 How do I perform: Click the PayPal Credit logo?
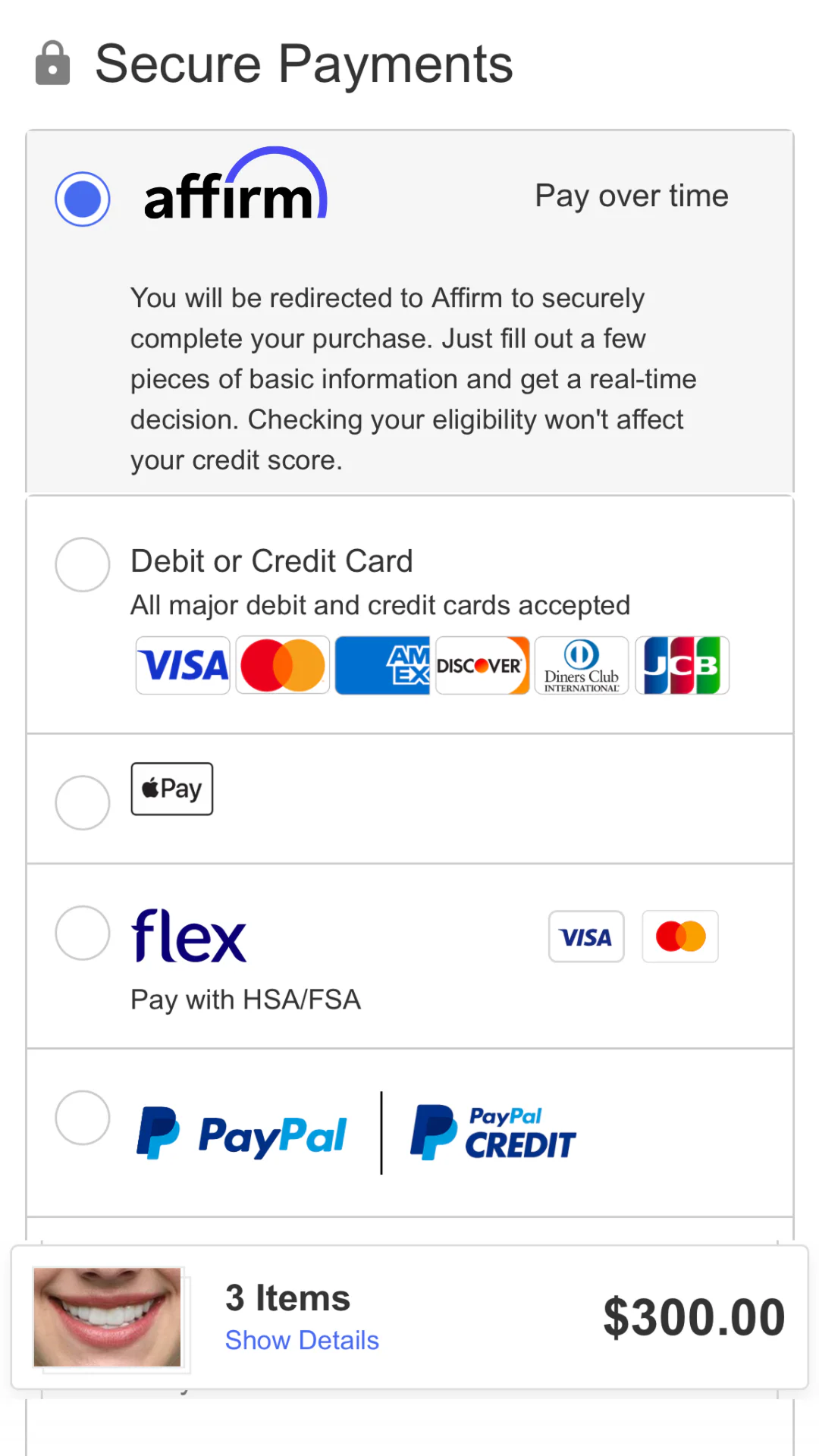point(493,1133)
